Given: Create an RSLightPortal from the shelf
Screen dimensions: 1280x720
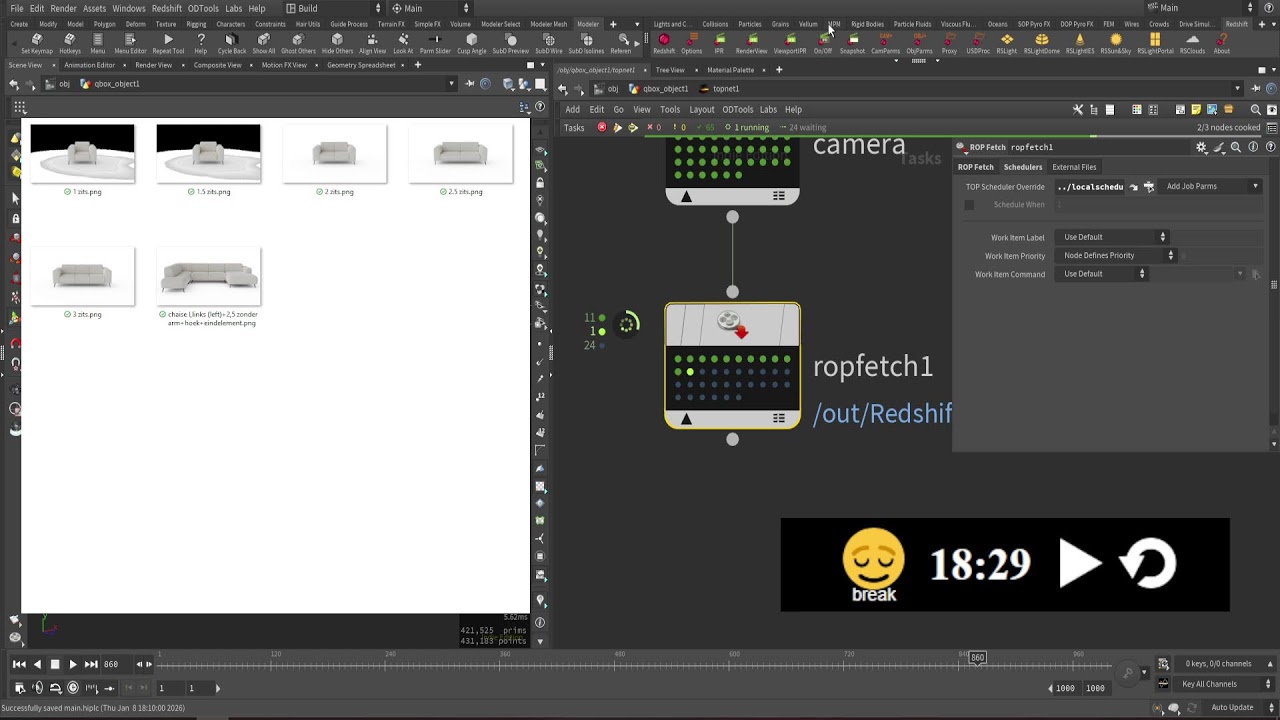Looking at the screenshot, I should point(1155,44).
